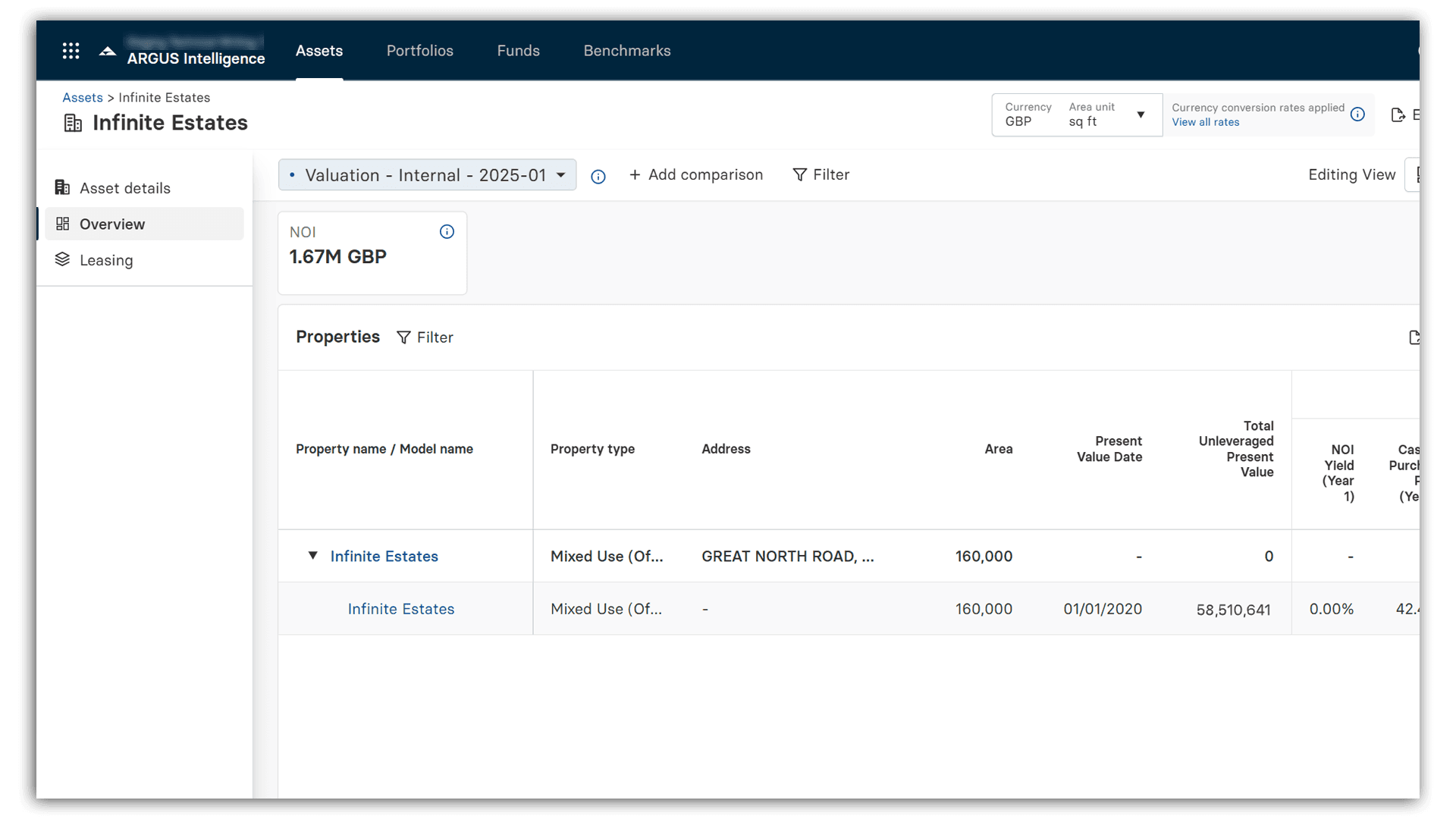Click the info icon next to valuation selector

[598, 177]
